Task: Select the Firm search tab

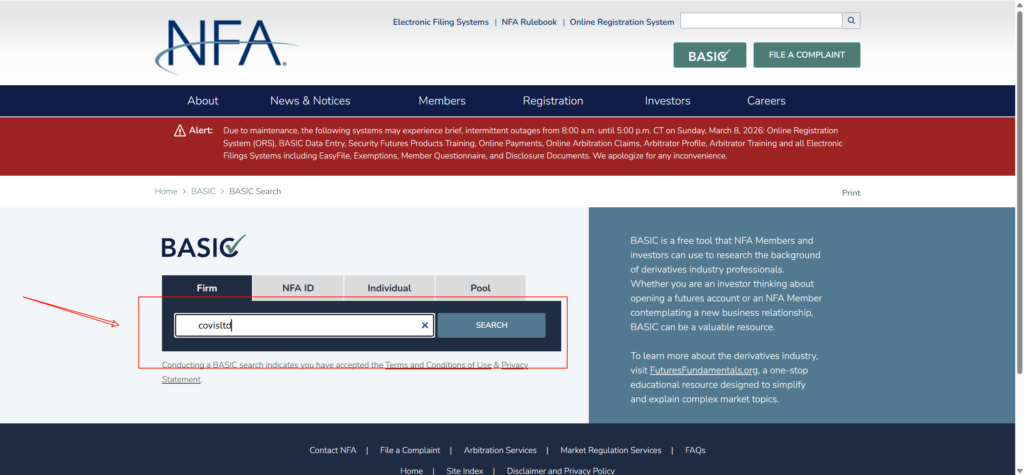Action: pos(206,288)
